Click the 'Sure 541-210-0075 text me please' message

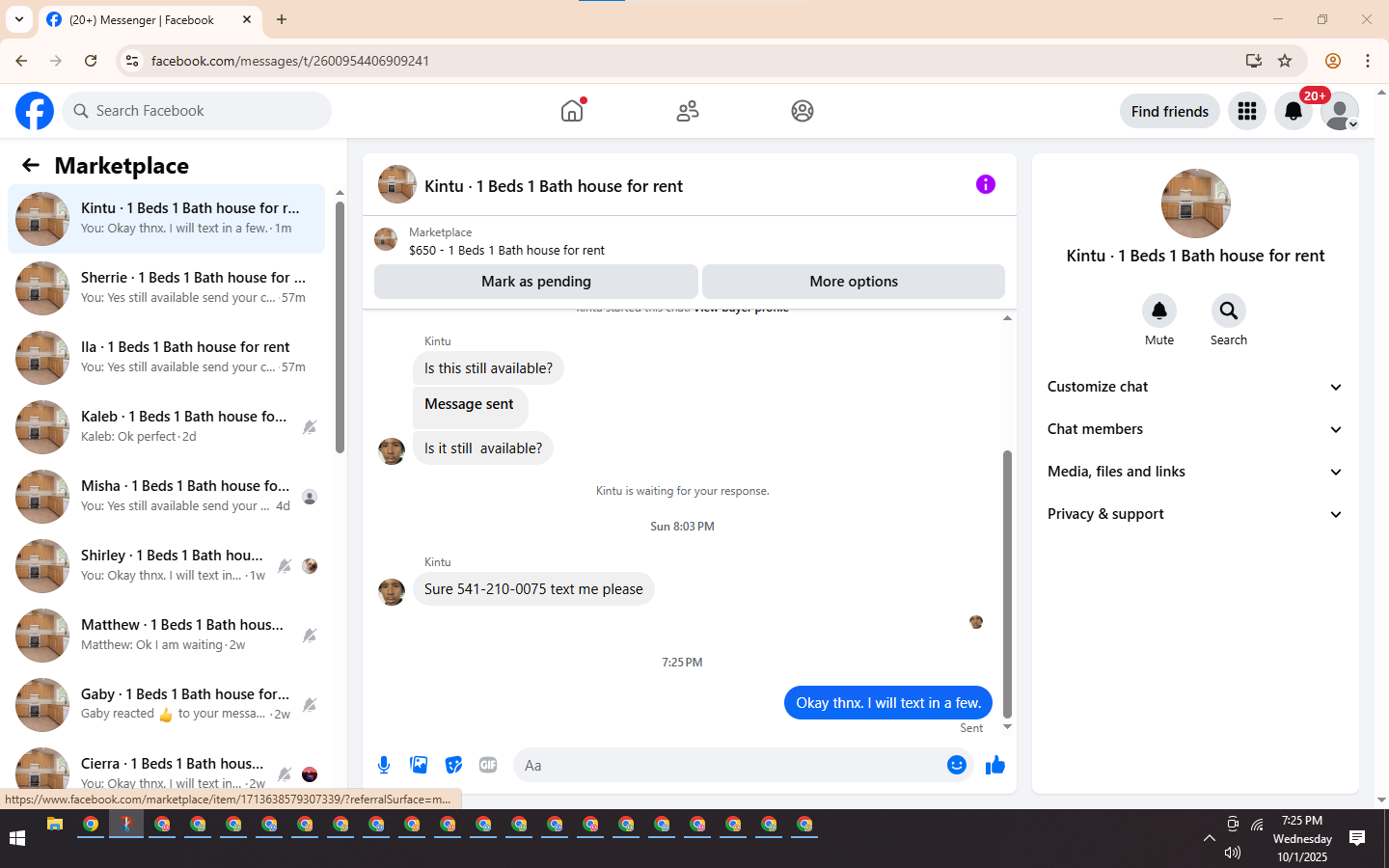pyautogui.click(x=533, y=589)
